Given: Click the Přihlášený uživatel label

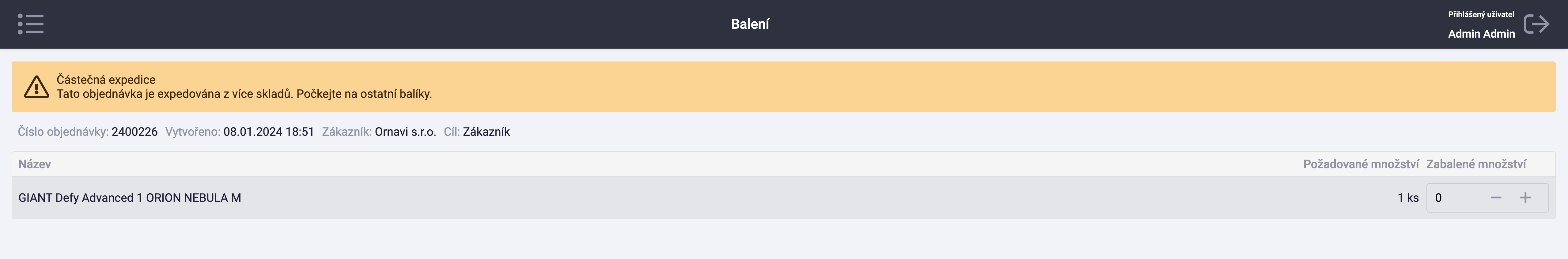Looking at the screenshot, I should click(1480, 15).
